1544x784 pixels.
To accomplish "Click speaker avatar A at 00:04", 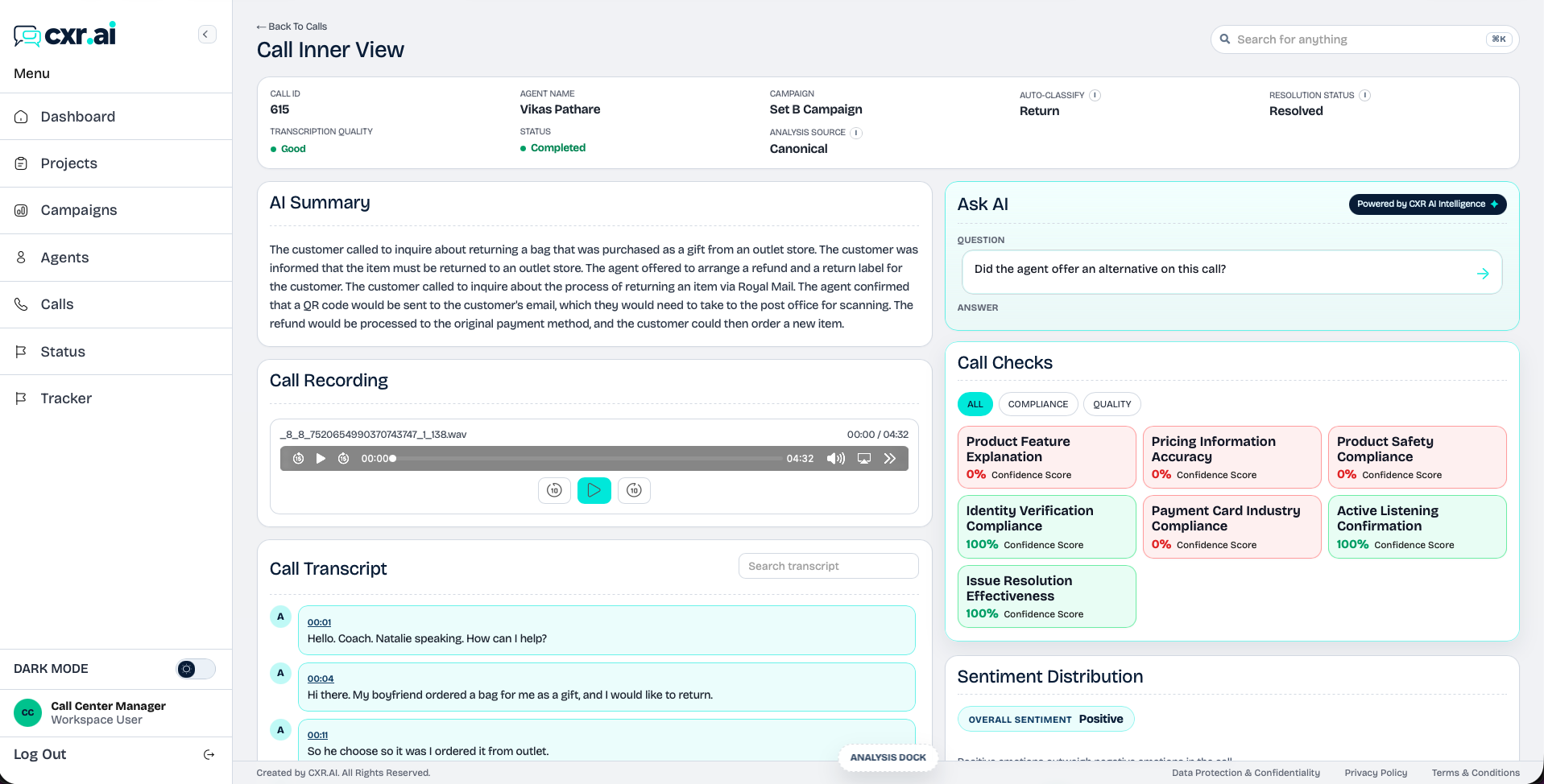I will pyautogui.click(x=280, y=673).
